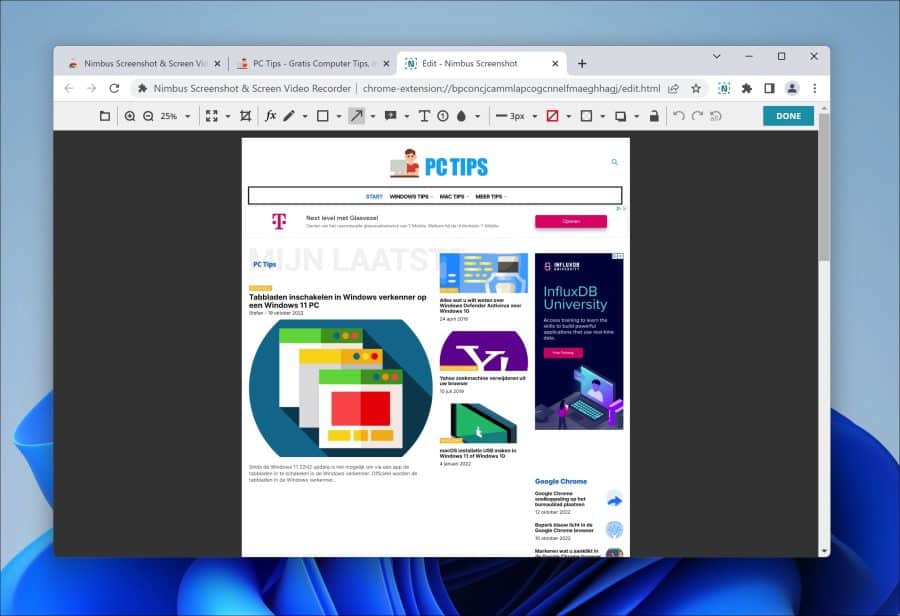
Task: Click the Google Chrome section heading
Action: (x=561, y=481)
